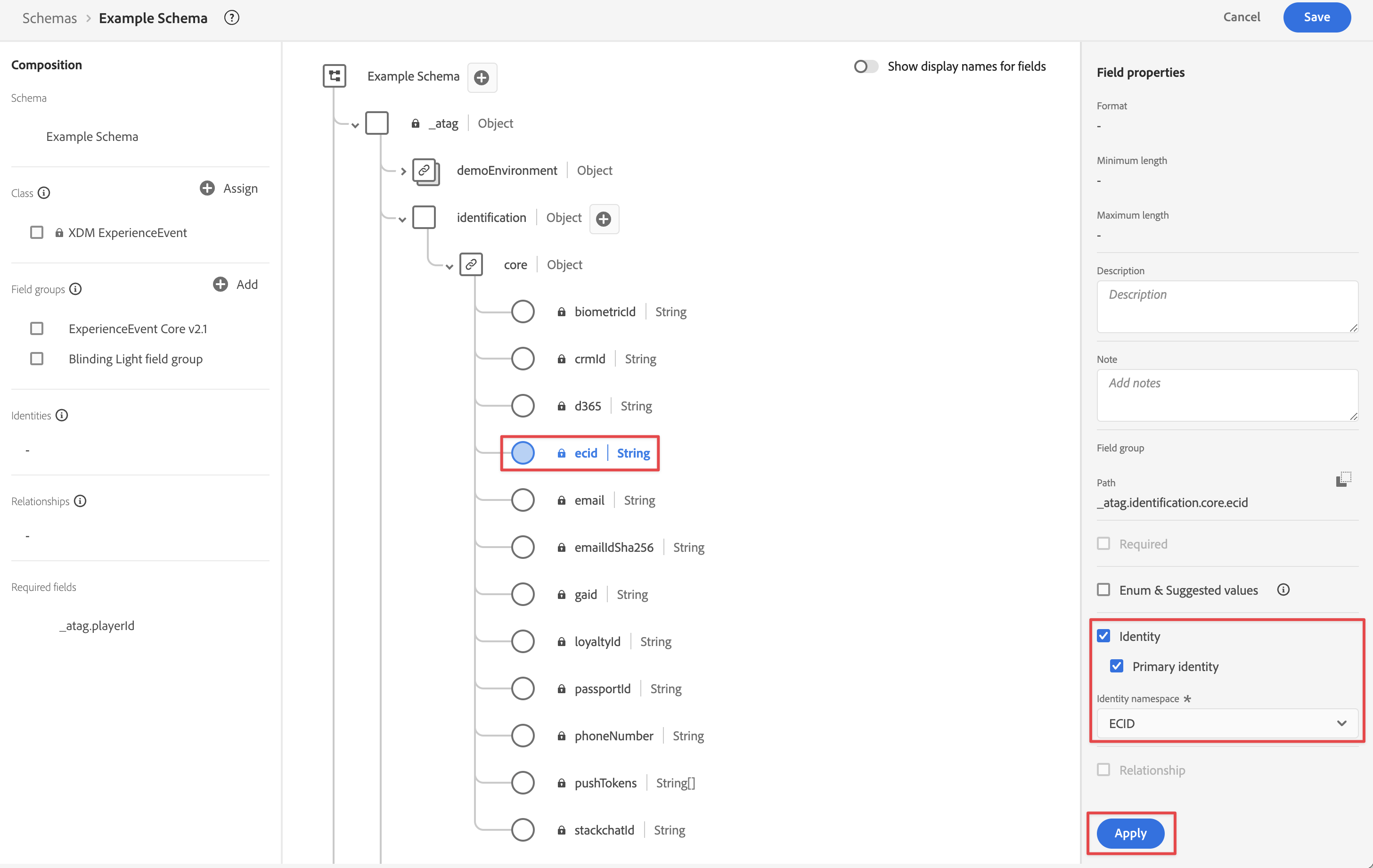Uncheck the Primary identity checkbox

[x=1116, y=666]
